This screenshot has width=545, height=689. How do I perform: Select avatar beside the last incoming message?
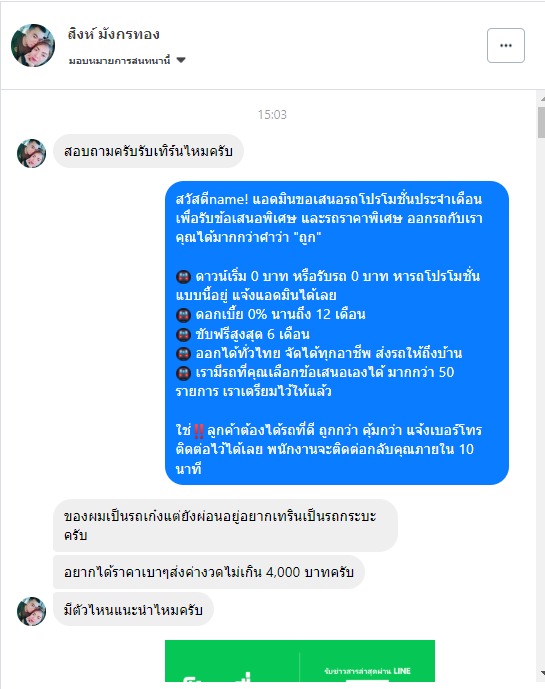pos(31,611)
